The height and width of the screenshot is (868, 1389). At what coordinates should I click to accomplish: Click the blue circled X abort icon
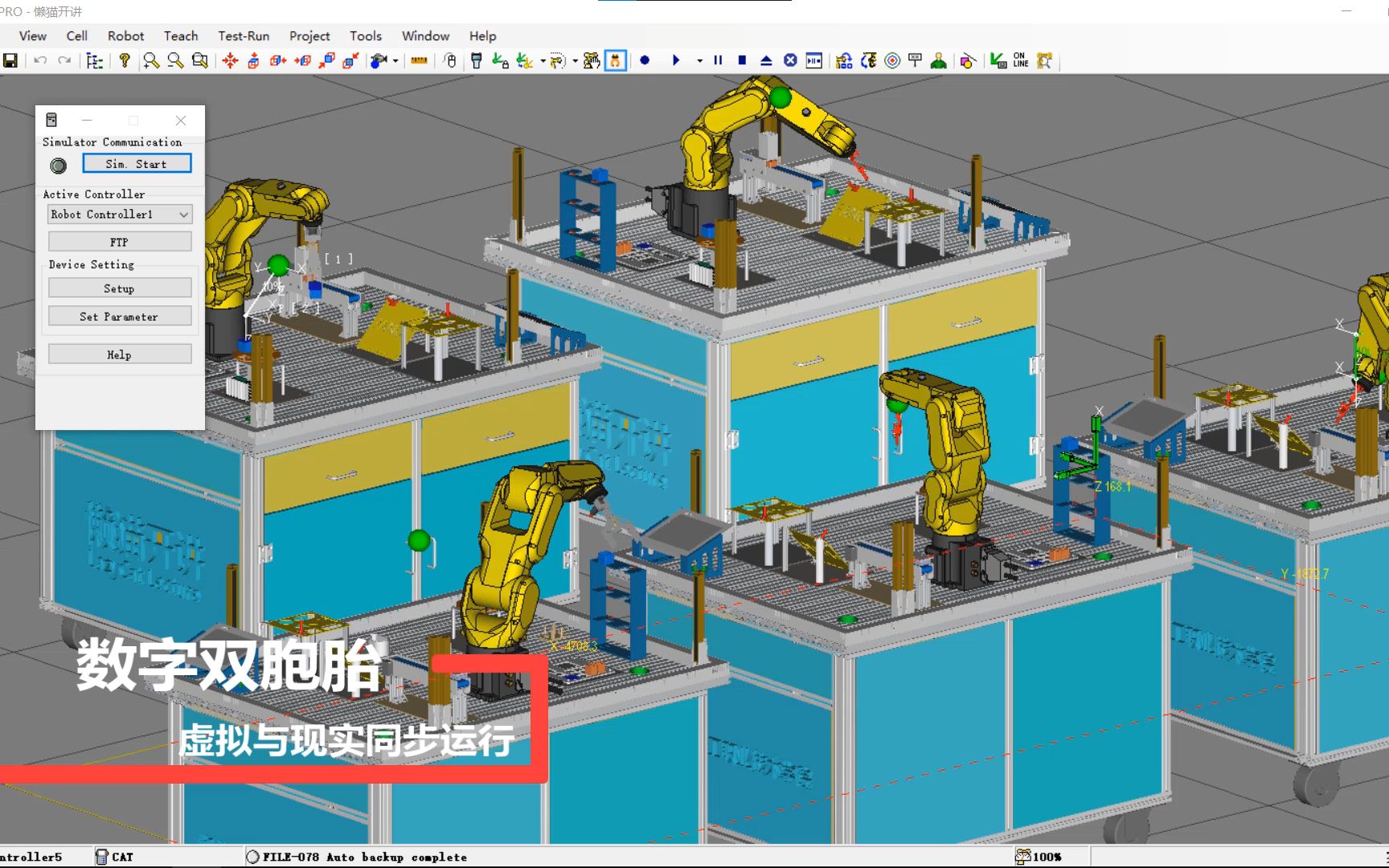coord(790,61)
